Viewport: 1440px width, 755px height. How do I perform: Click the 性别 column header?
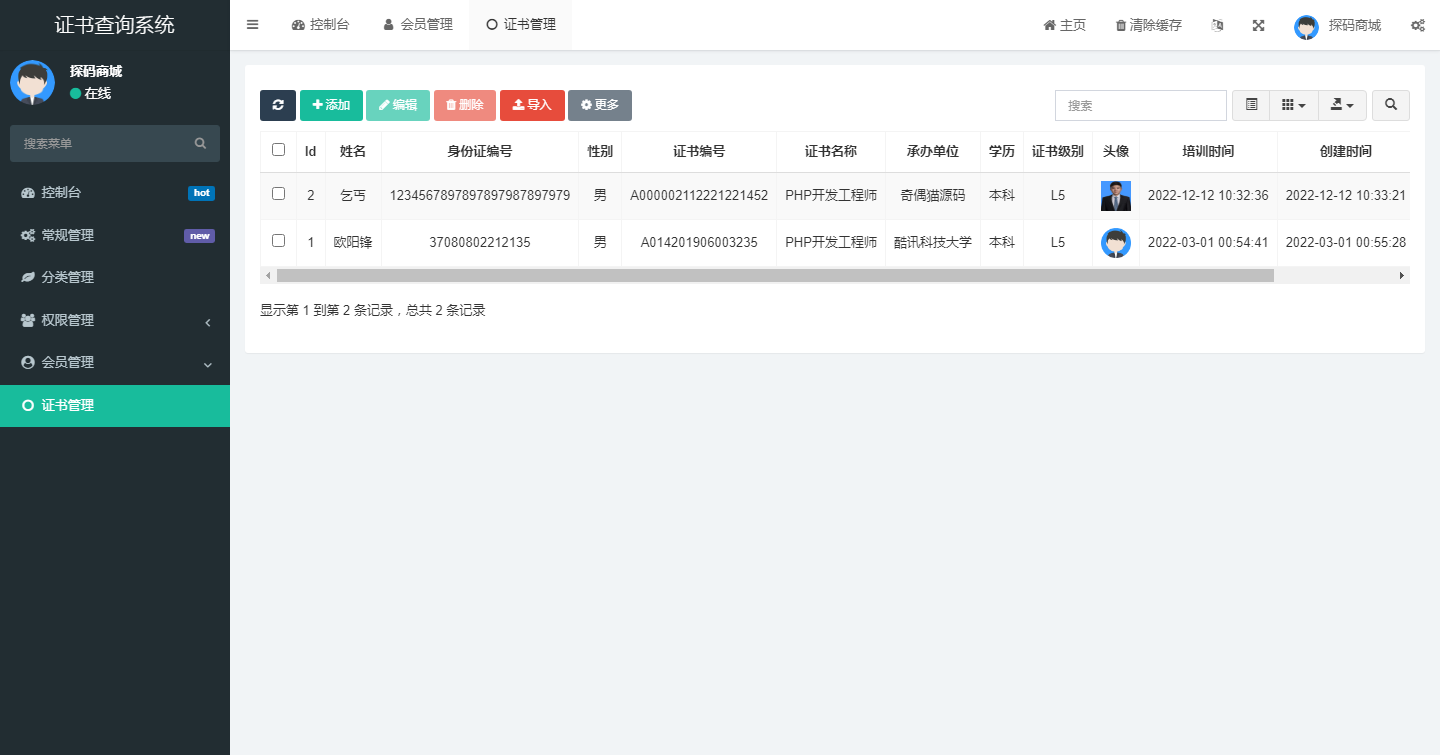coord(600,151)
